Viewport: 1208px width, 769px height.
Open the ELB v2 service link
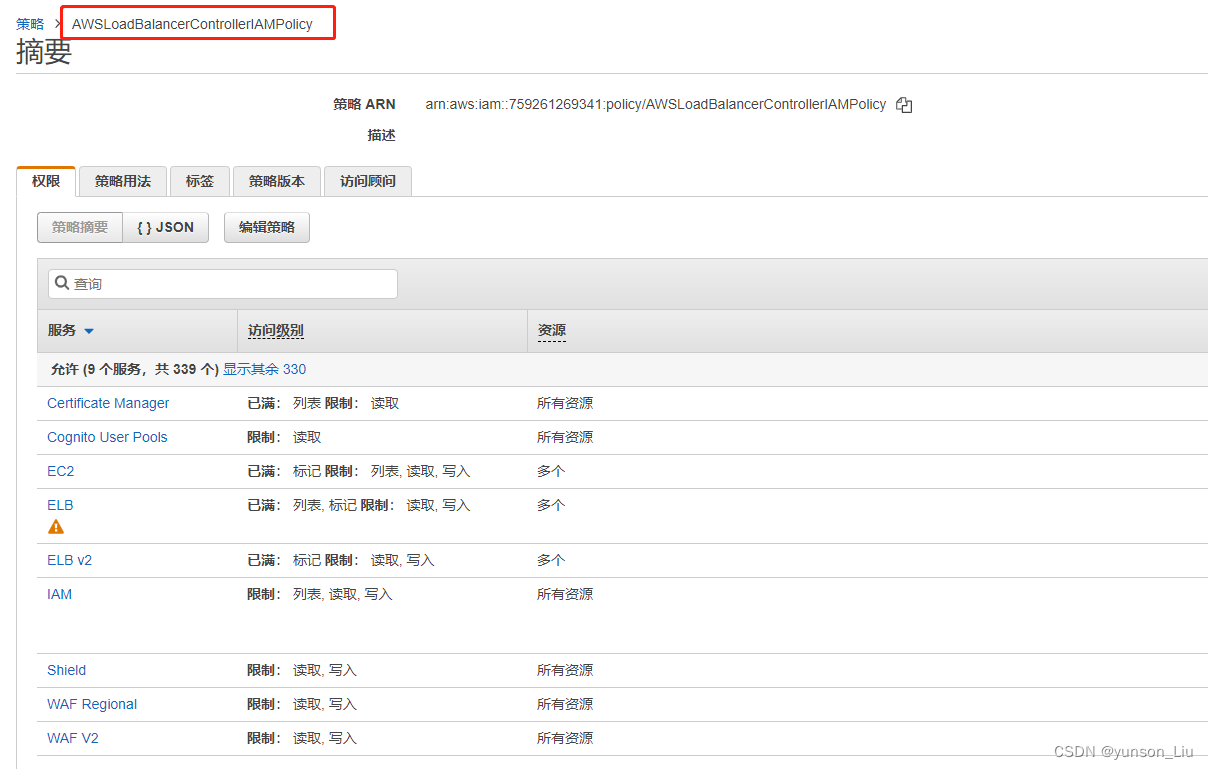(x=69, y=560)
